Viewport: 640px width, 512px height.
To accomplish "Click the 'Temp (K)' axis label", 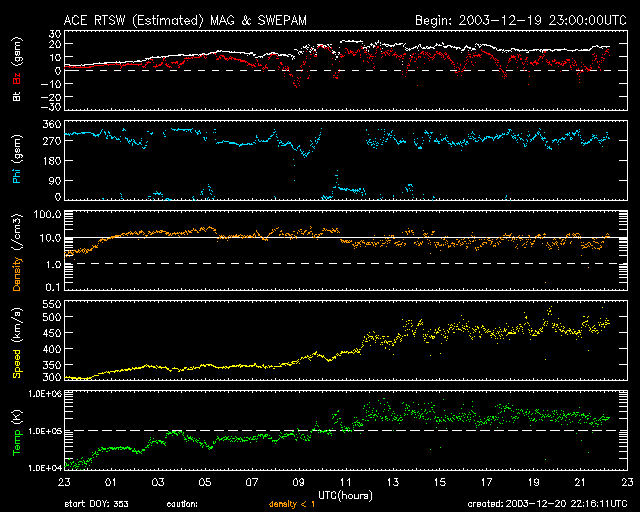I will click(x=17, y=432).
